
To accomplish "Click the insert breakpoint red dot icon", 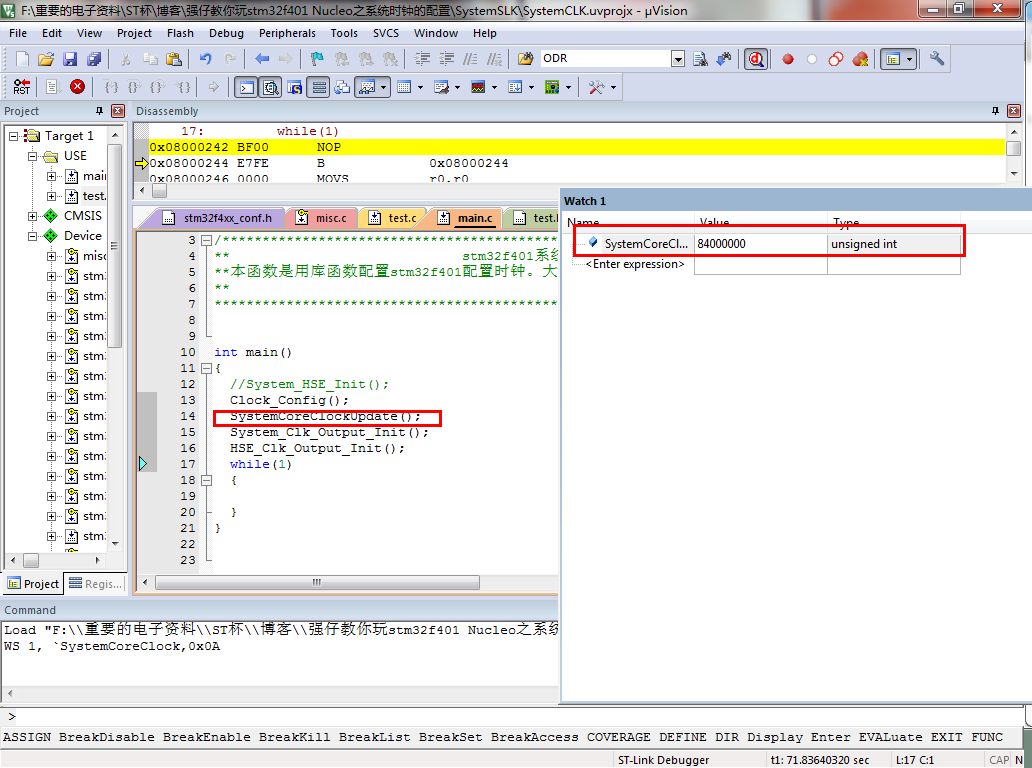I will tap(787, 59).
